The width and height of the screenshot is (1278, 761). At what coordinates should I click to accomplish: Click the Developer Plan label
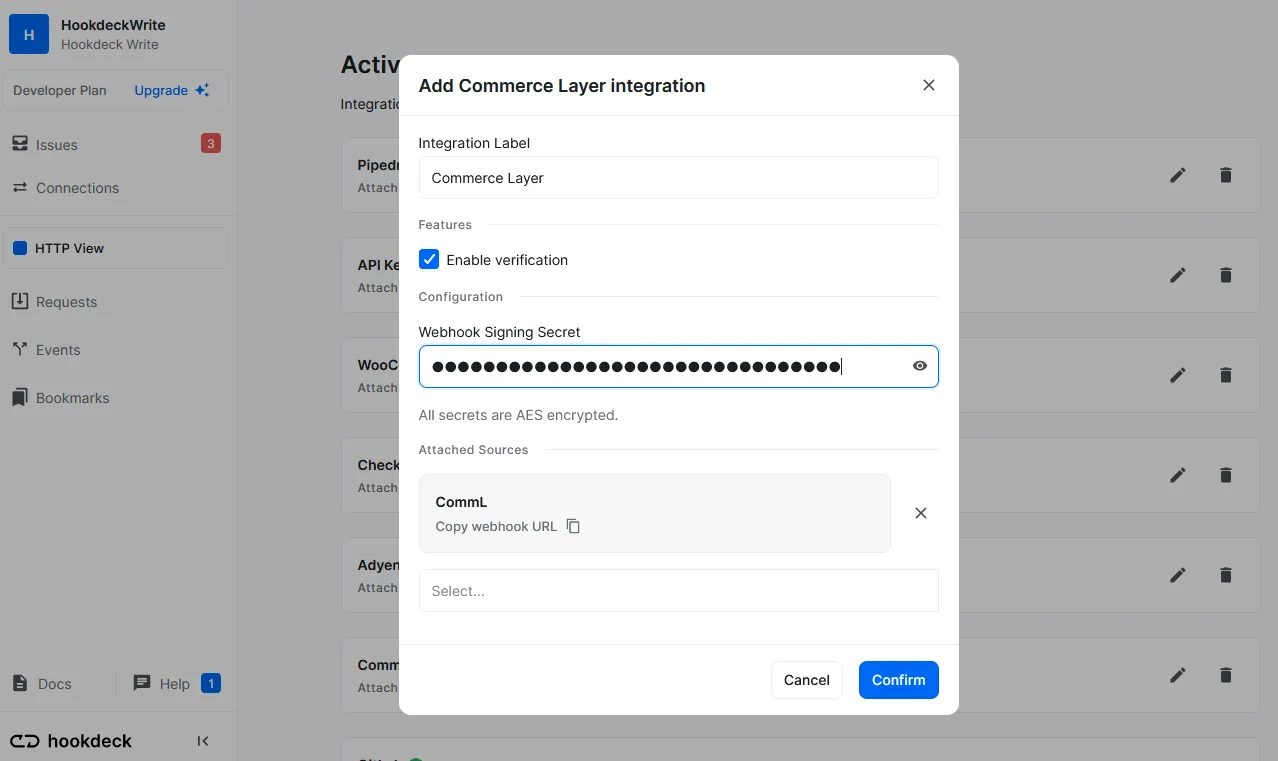click(60, 90)
